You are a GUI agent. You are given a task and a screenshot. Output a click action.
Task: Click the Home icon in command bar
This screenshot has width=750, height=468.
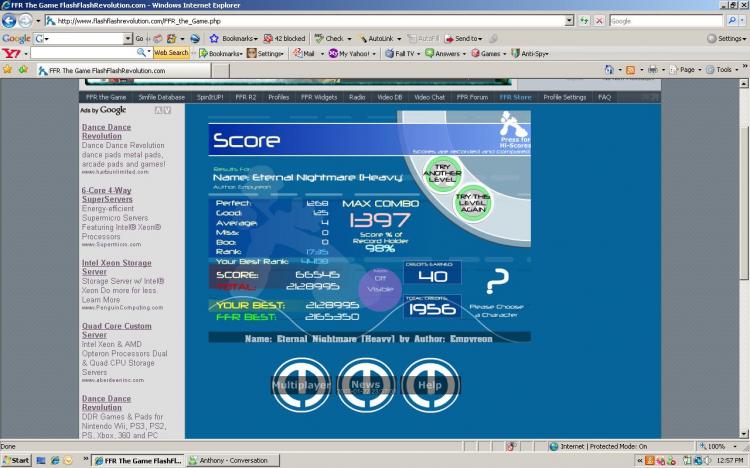point(609,70)
